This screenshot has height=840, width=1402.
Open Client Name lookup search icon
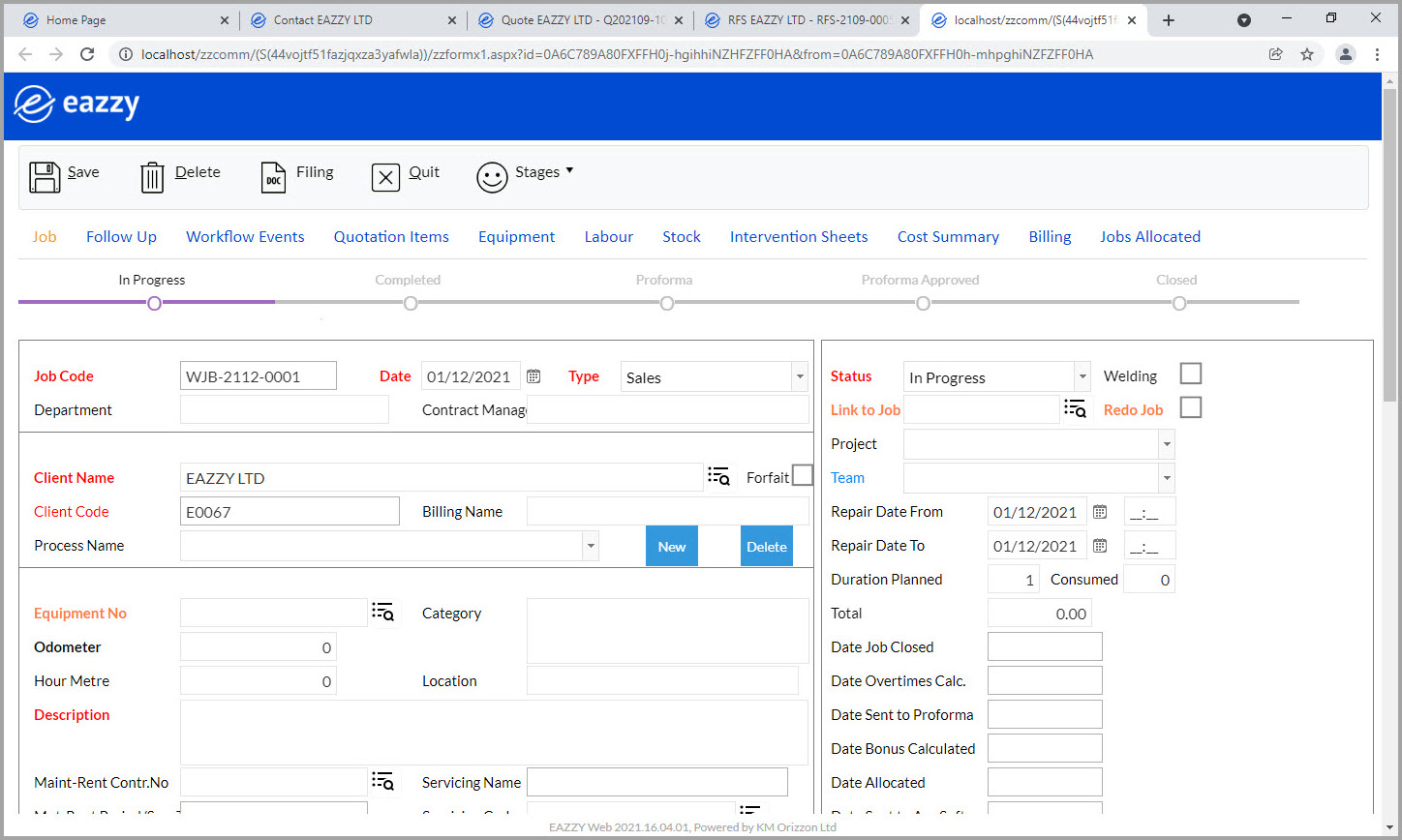[718, 476]
